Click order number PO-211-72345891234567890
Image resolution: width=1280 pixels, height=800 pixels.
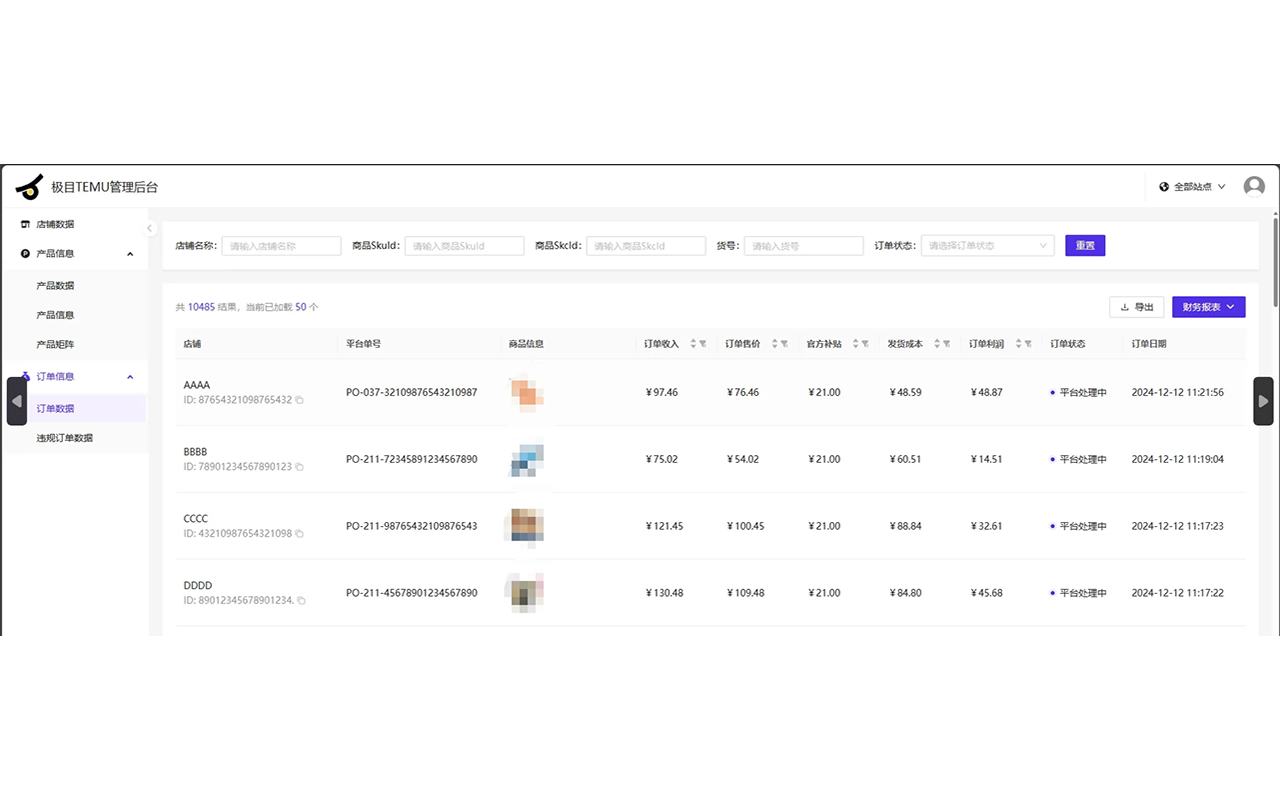tap(412, 460)
